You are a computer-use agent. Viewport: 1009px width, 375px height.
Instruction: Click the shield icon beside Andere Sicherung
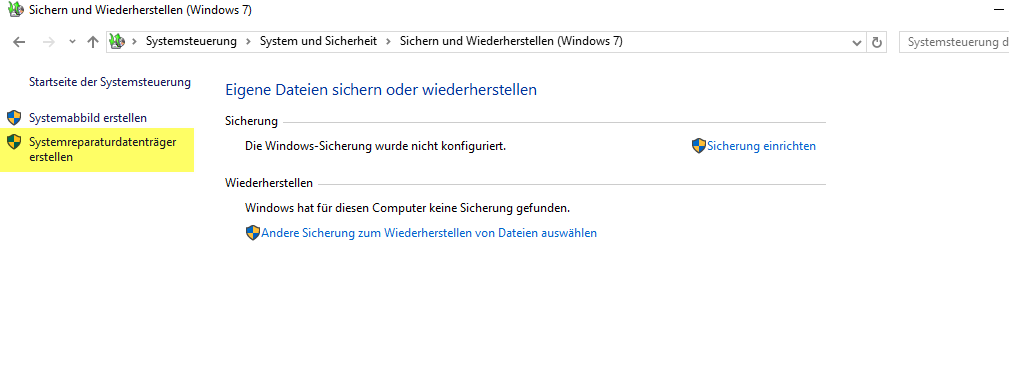(253, 233)
